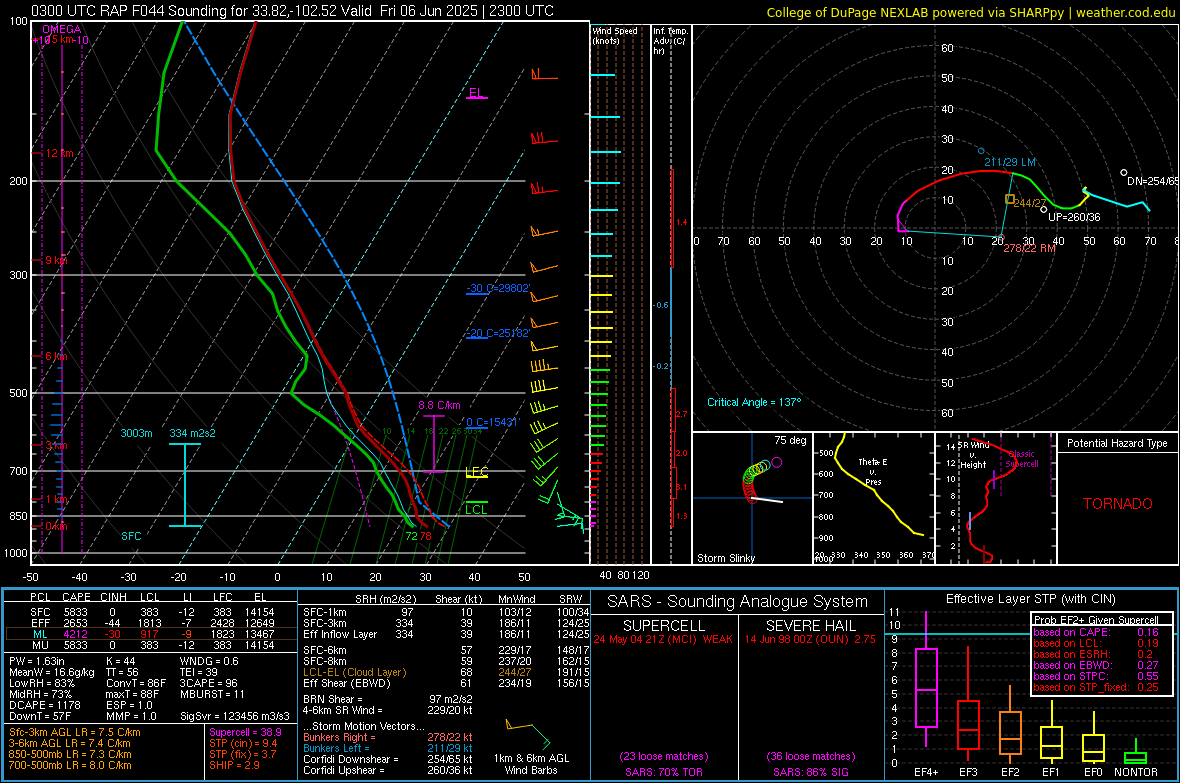Open the Storm Slinky inset panel
This screenshot has width=1180, height=783.
[x=752, y=498]
